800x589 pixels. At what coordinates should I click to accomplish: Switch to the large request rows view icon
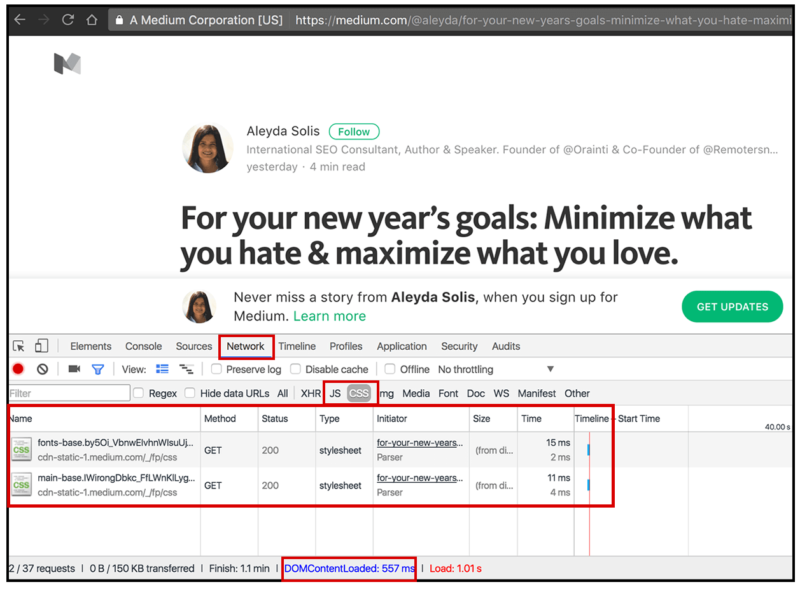coord(162,369)
